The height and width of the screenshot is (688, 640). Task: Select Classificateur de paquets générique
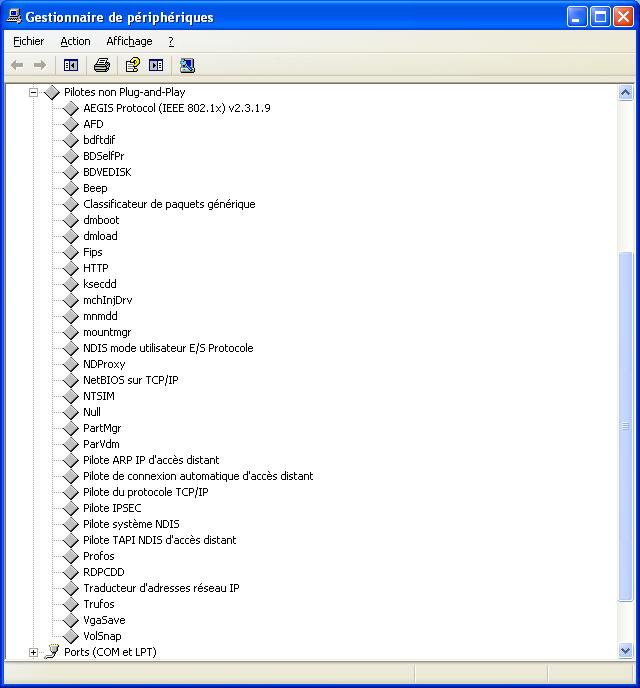point(169,204)
